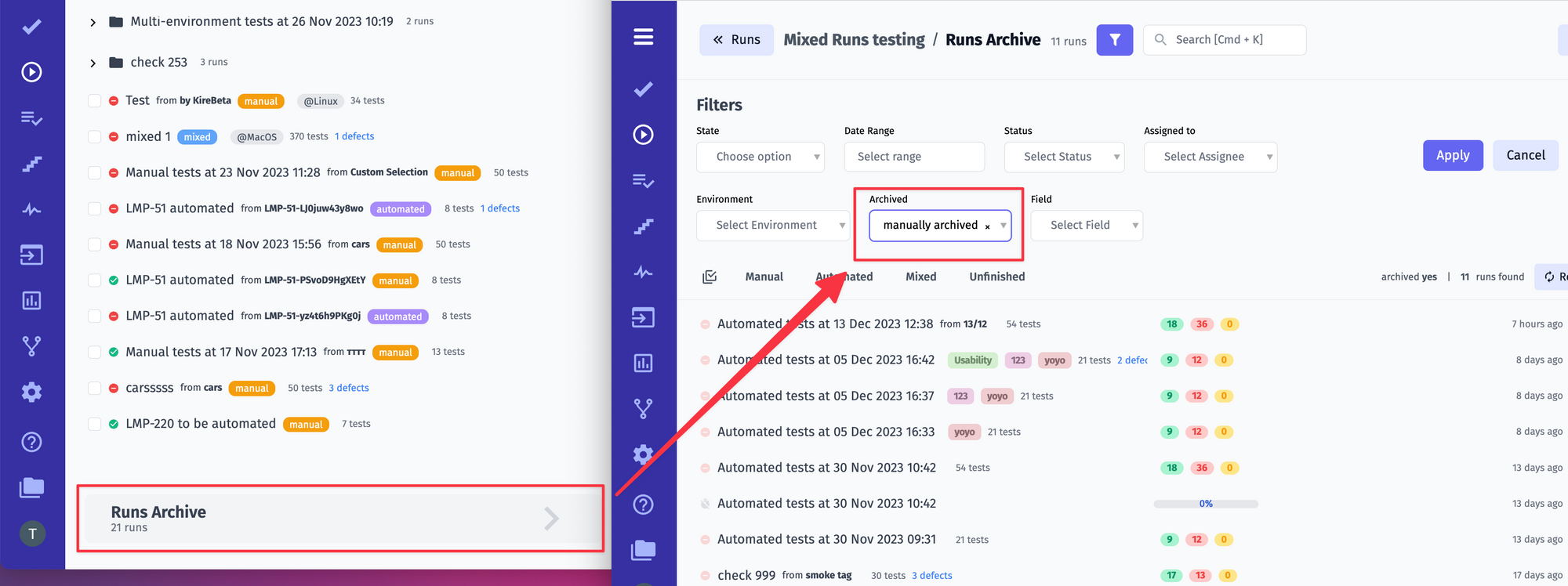Click the multi-select checklist icon near Manual

pyautogui.click(x=710, y=277)
